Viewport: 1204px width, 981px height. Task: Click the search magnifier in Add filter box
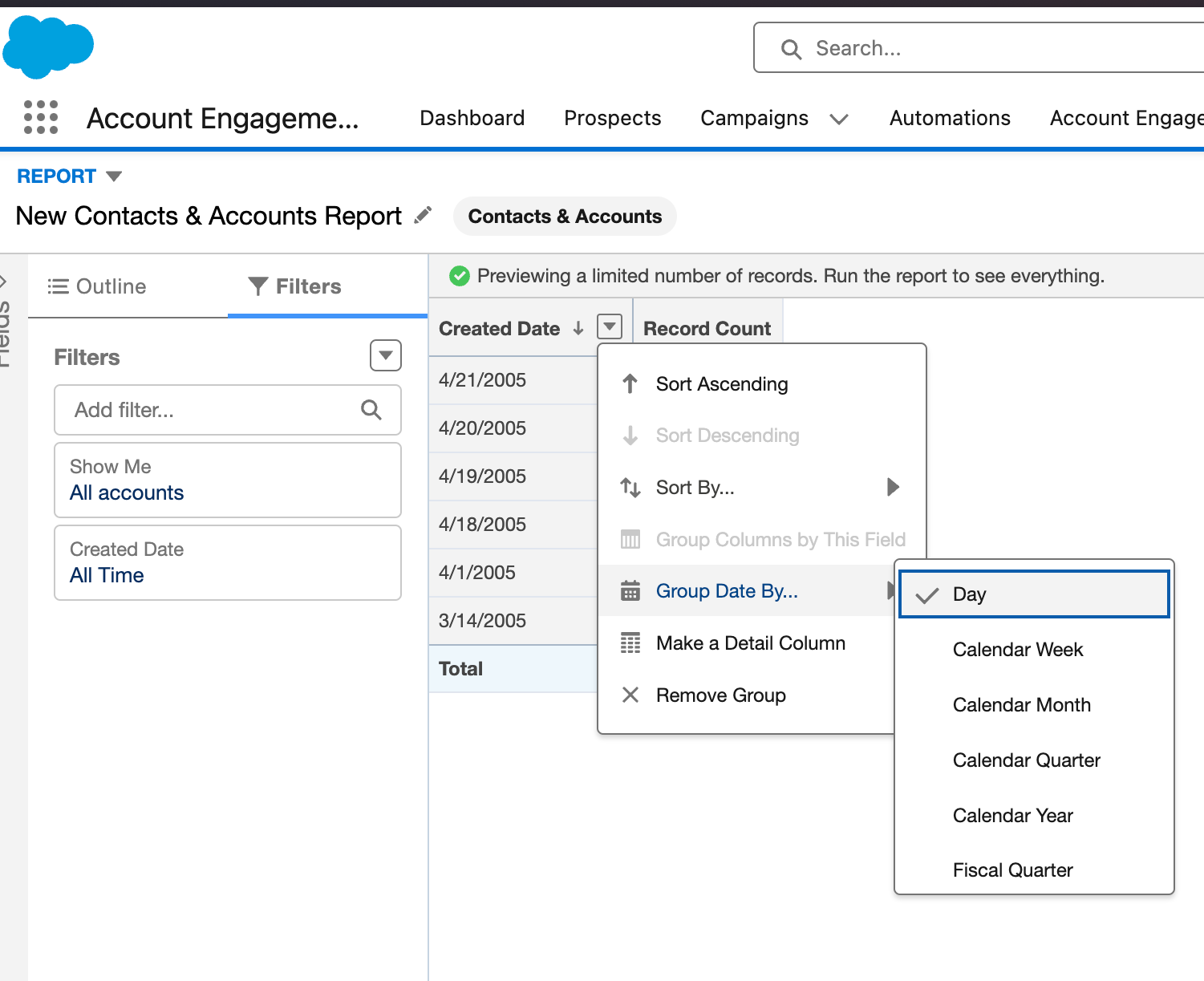371,410
